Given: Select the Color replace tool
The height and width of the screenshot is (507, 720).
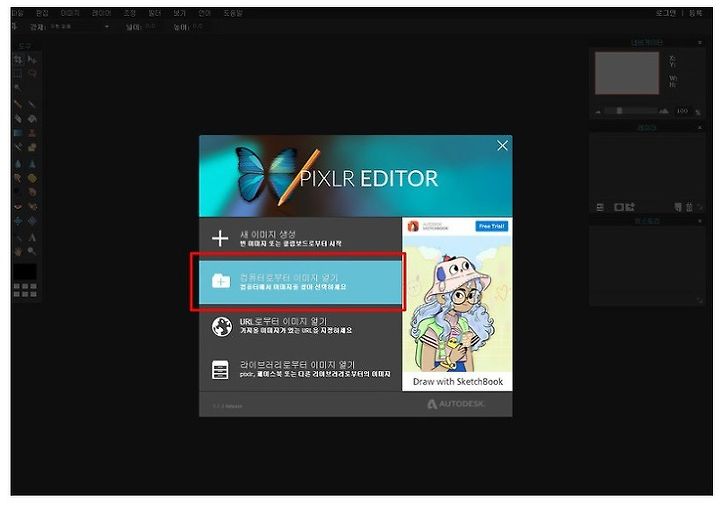Looking at the screenshot, I should point(18,147).
